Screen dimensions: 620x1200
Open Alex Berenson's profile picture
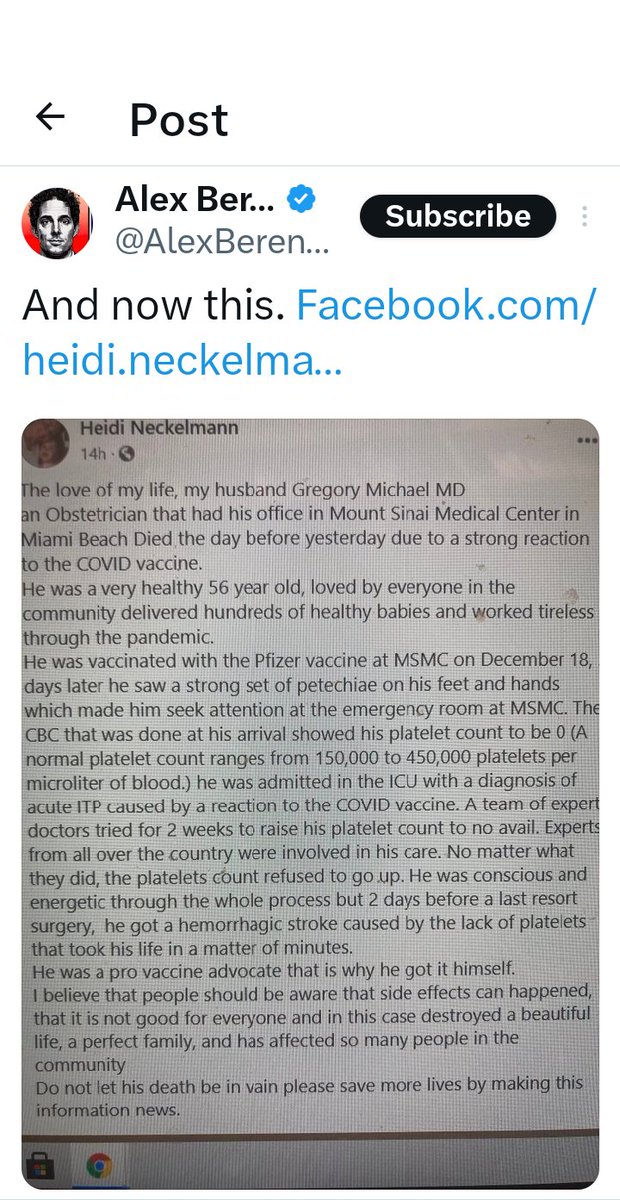57,224
